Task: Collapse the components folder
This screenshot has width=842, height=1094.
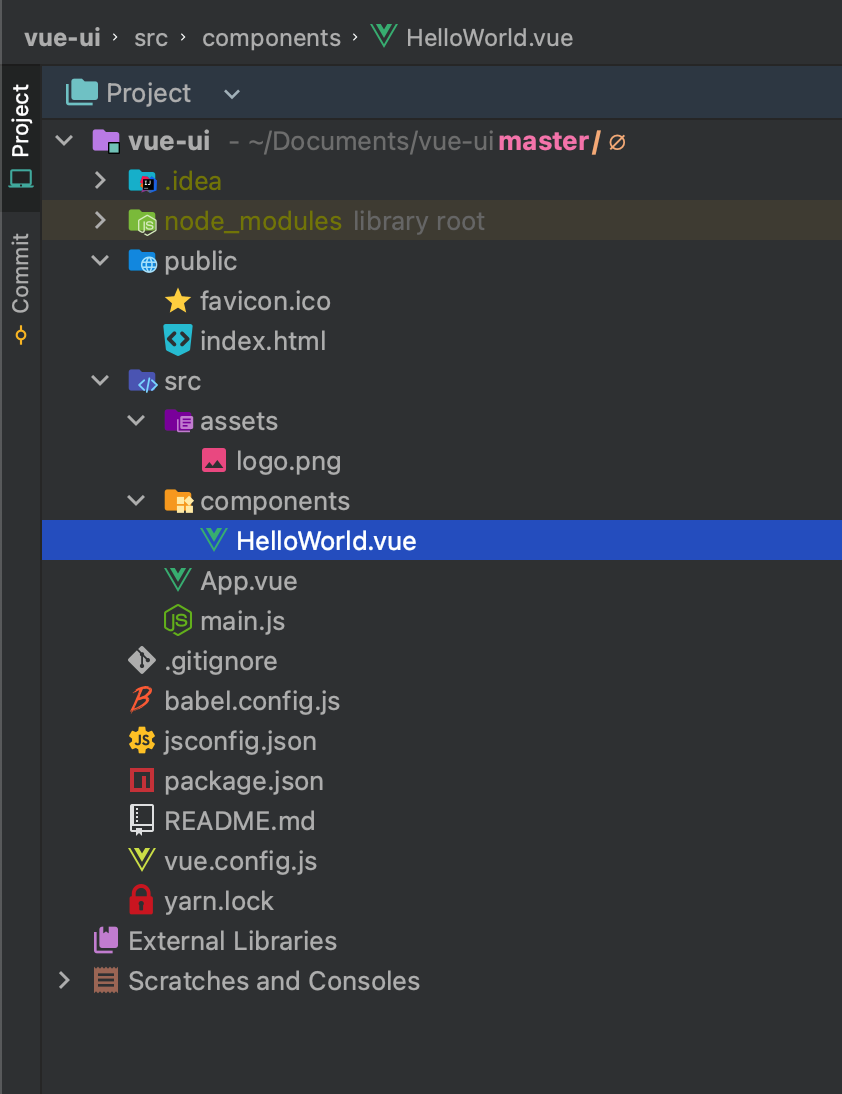Action: [x=136, y=501]
